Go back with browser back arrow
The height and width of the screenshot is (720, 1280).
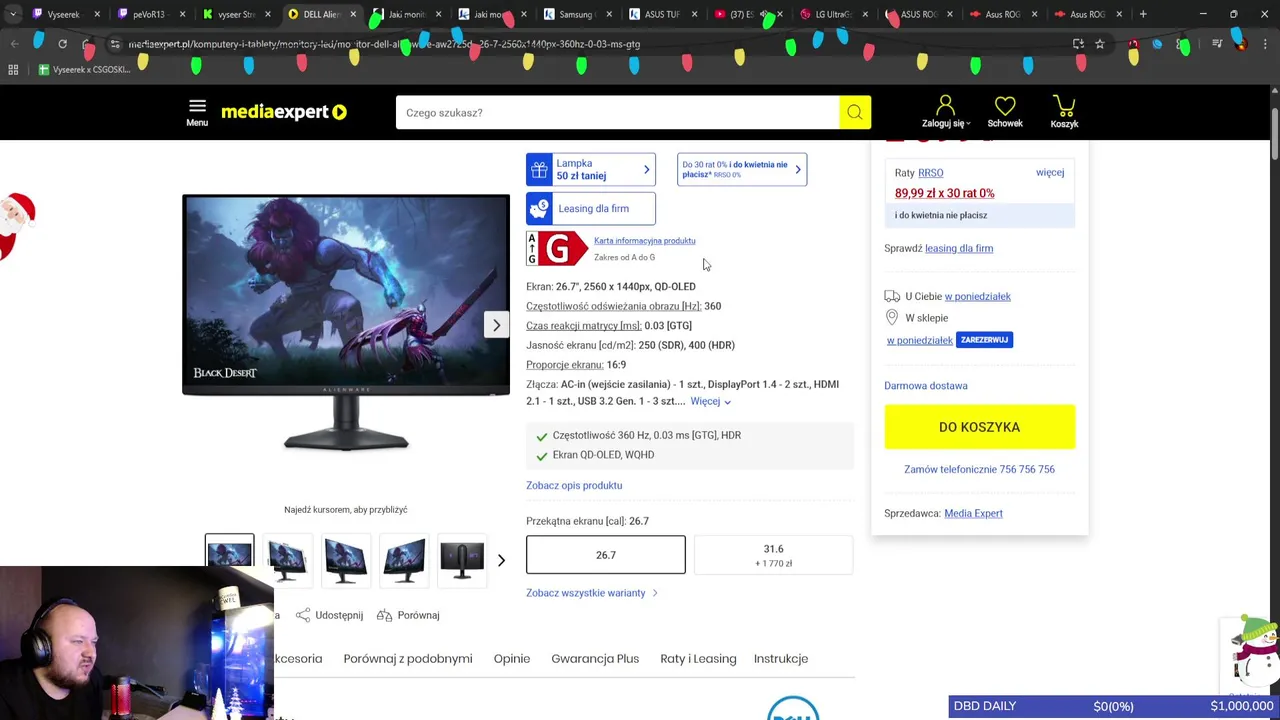(x=14, y=44)
